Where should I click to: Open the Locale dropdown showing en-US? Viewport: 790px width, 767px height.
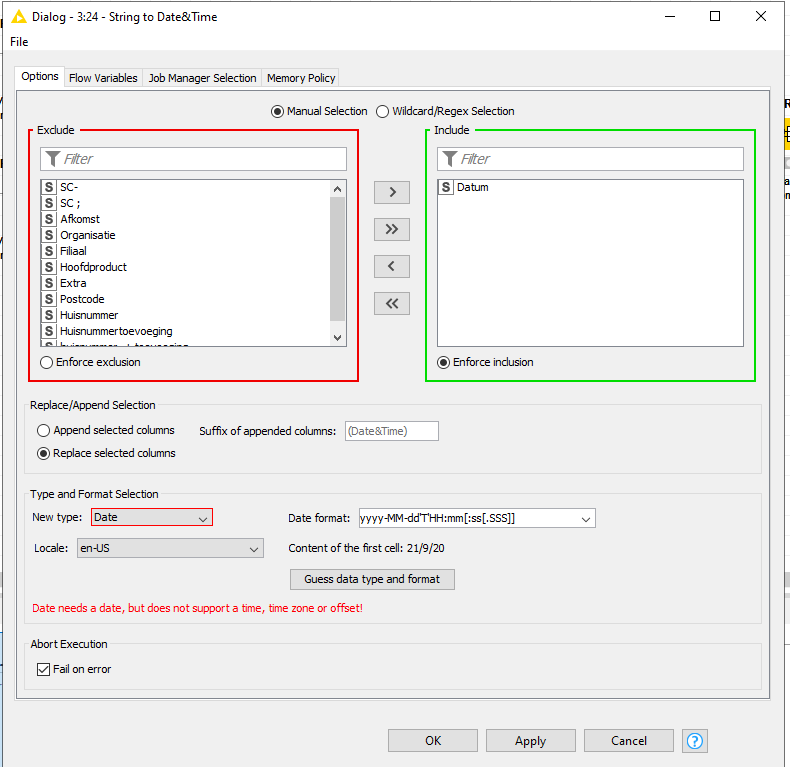(170, 548)
